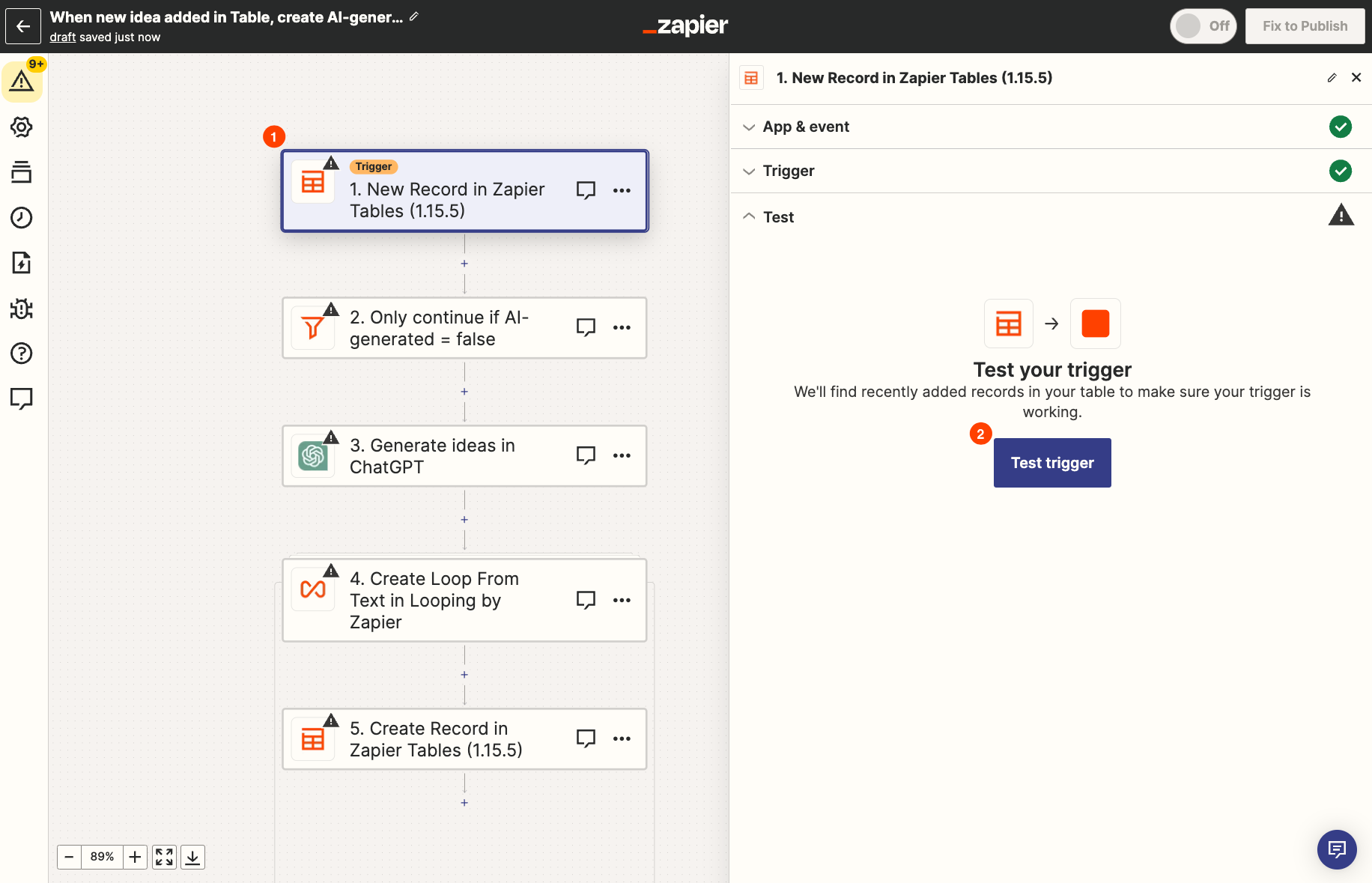Fit canvas to view icon

click(x=164, y=857)
